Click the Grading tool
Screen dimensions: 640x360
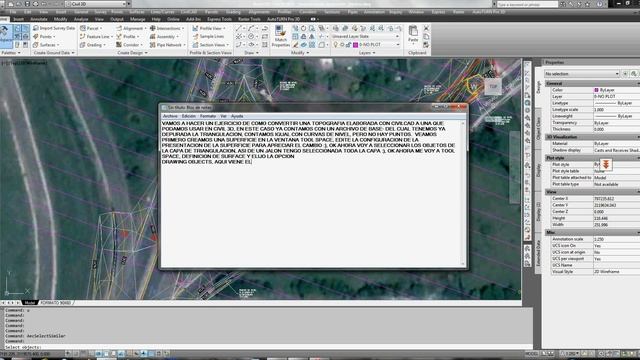(92, 44)
